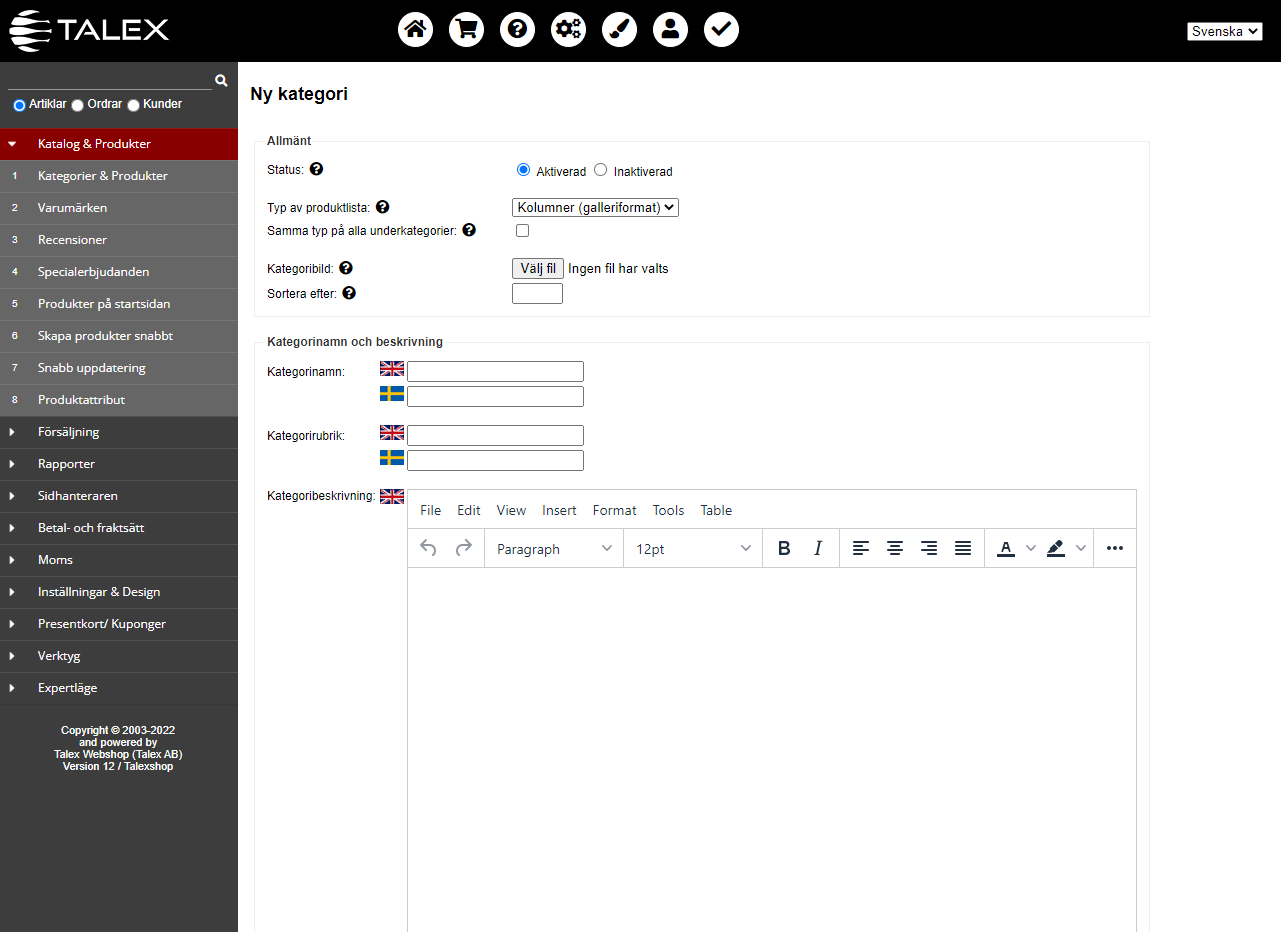Click the Talex logo
Screen dimensions: 1281x932
click(89, 30)
